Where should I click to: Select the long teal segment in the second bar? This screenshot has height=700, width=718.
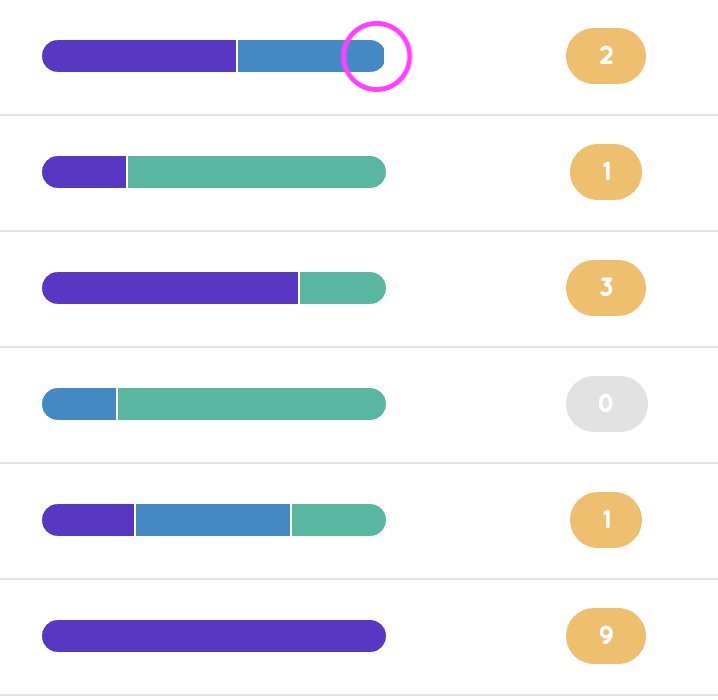[x=257, y=172]
